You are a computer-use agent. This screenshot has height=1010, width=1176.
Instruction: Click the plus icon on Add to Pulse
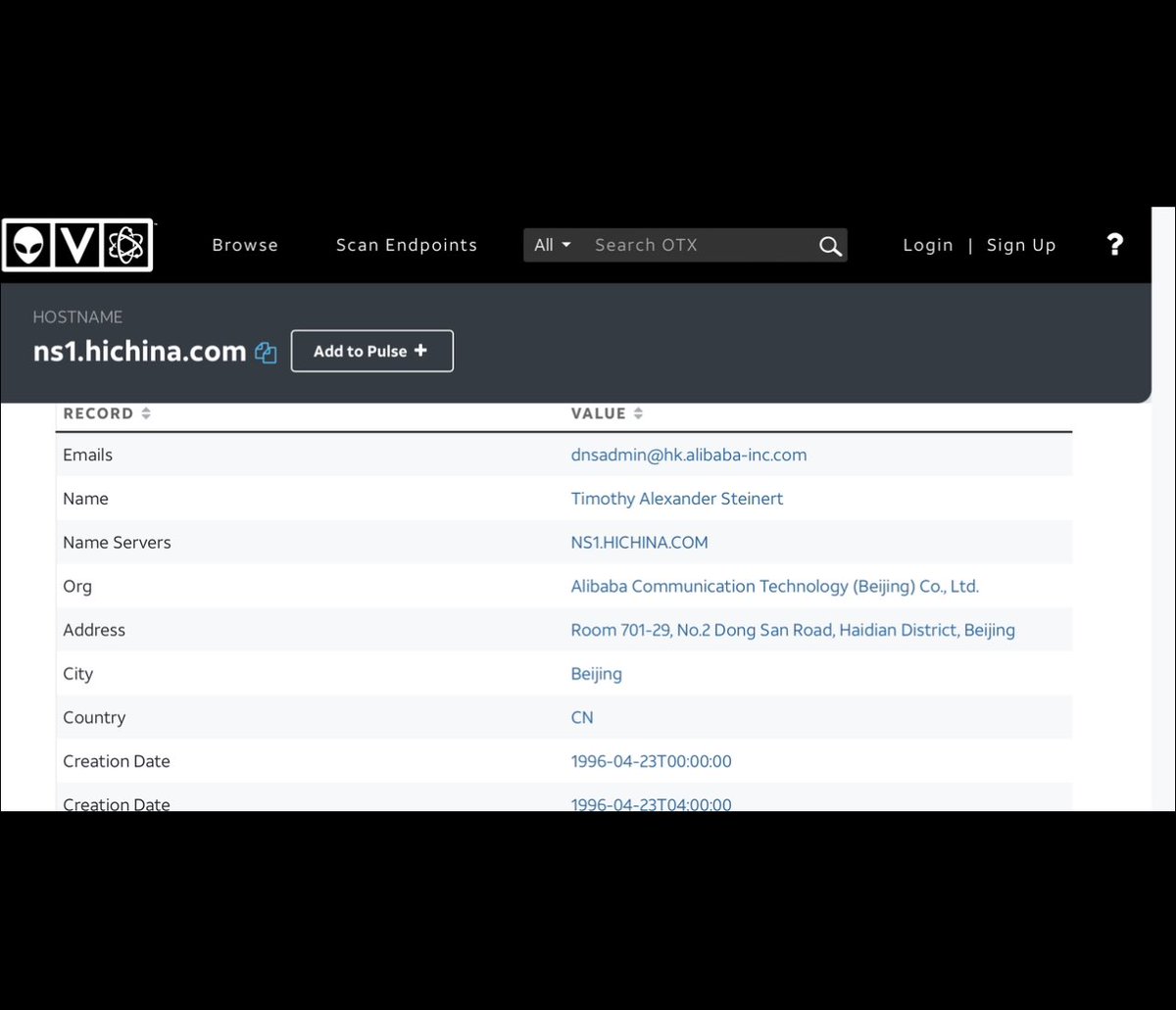(420, 350)
